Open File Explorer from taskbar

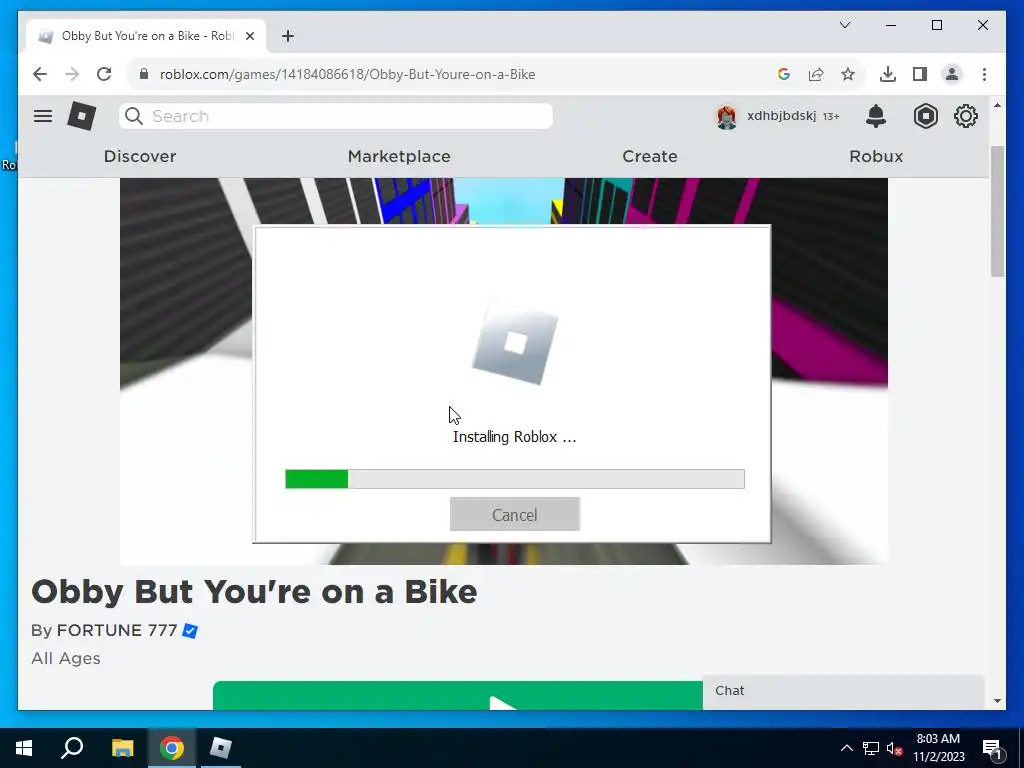tap(122, 748)
